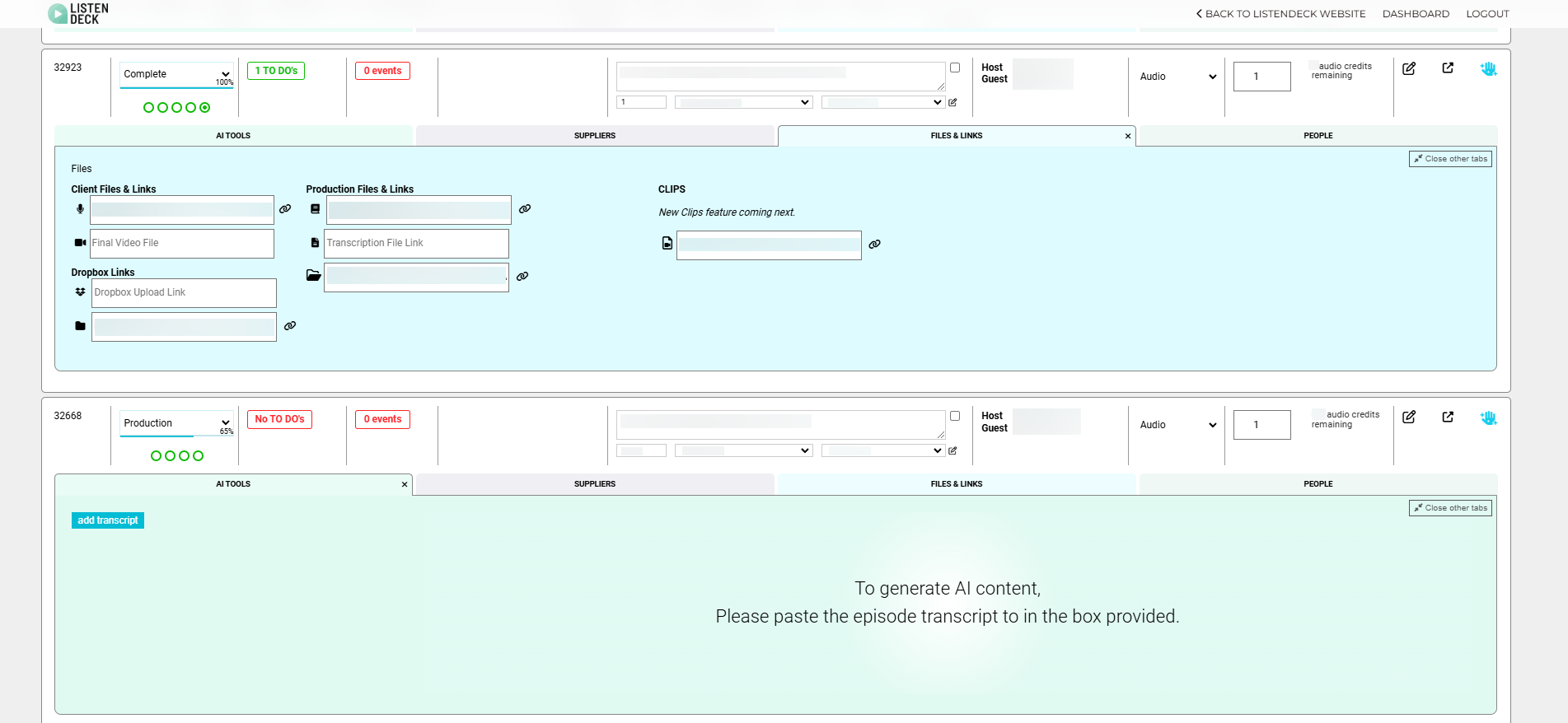The image size is (1568, 723).
Task: Tick the checkbox in episode 32668 row
Action: [955, 416]
